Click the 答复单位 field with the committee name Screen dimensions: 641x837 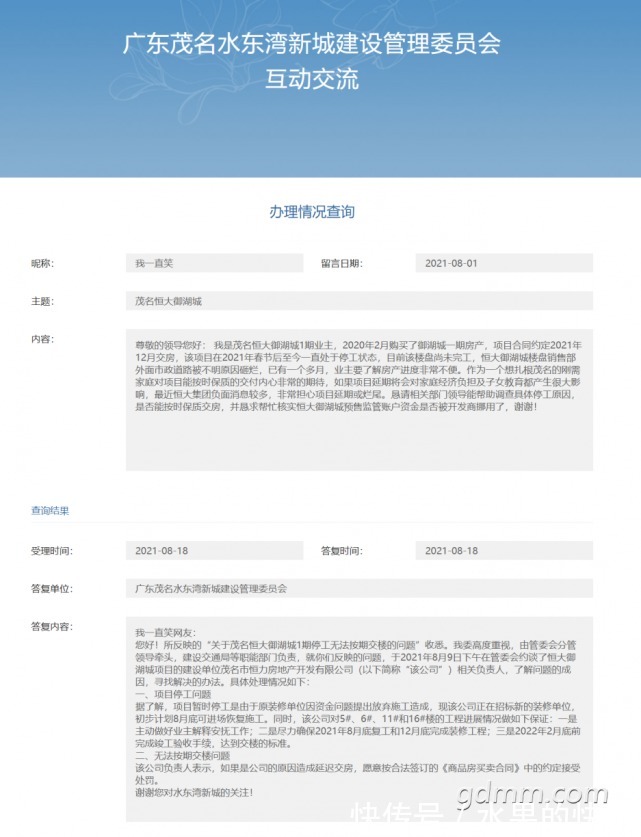(x=359, y=588)
